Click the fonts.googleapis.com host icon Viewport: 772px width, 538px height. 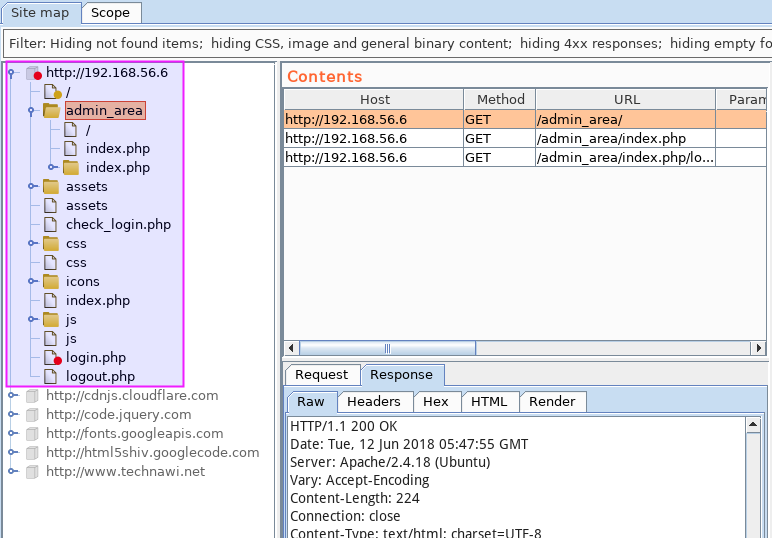click(32, 434)
